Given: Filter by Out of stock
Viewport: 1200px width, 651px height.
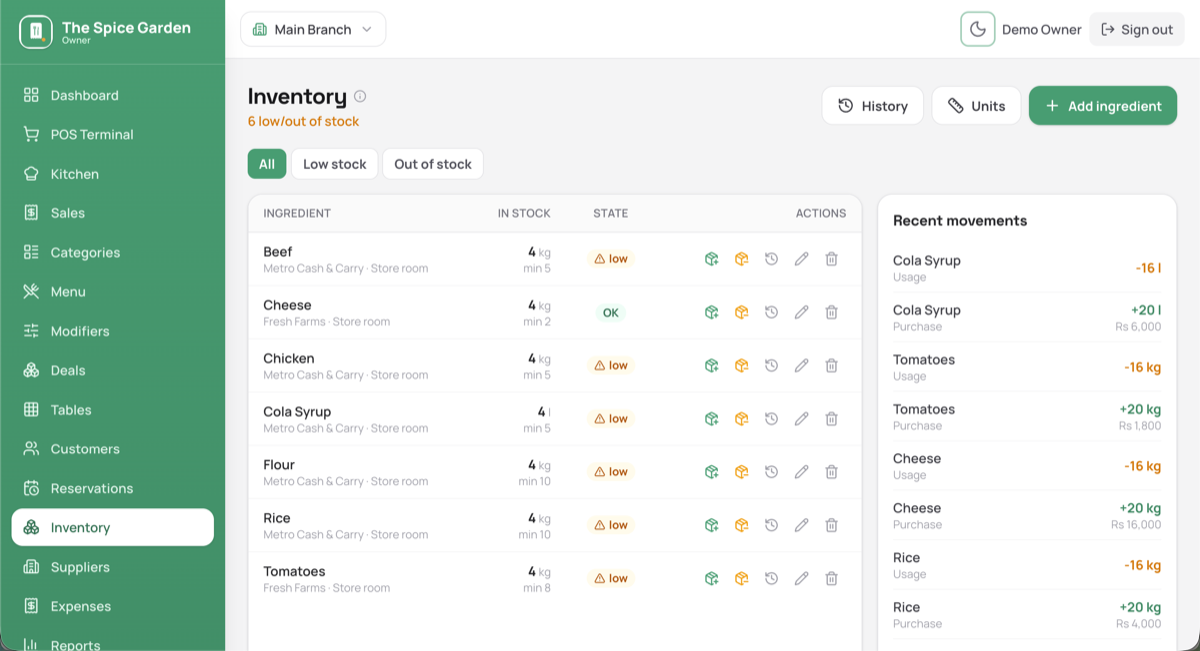Looking at the screenshot, I should [x=432, y=164].
